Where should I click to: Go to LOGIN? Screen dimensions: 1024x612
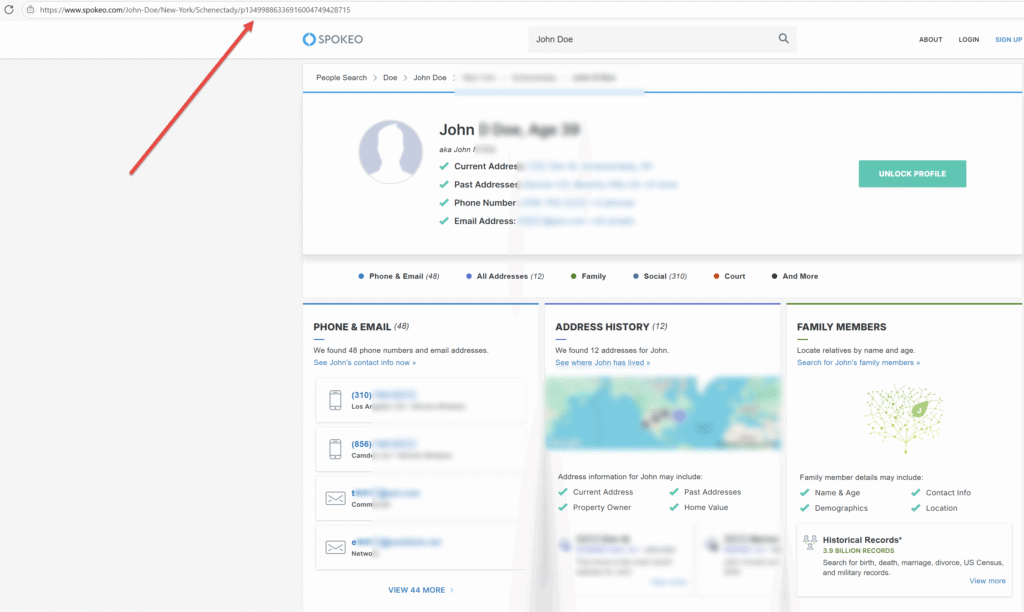pyautogui.click(x=968, y=40)
